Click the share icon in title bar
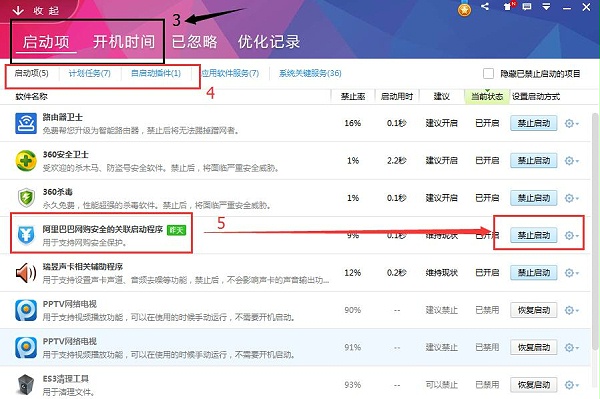The image size is (600, 399). click(x=485, y=7)
